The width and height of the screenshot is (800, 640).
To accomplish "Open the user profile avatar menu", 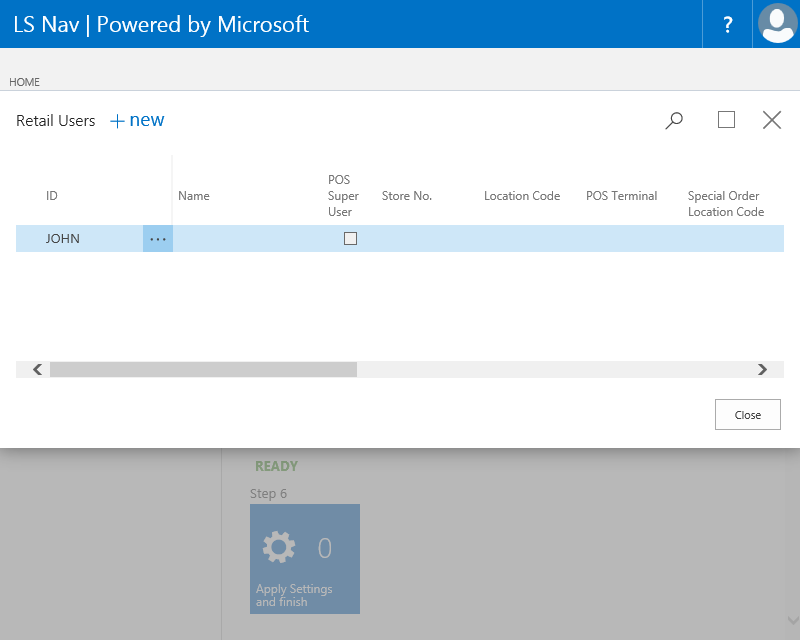I will 777,24.
